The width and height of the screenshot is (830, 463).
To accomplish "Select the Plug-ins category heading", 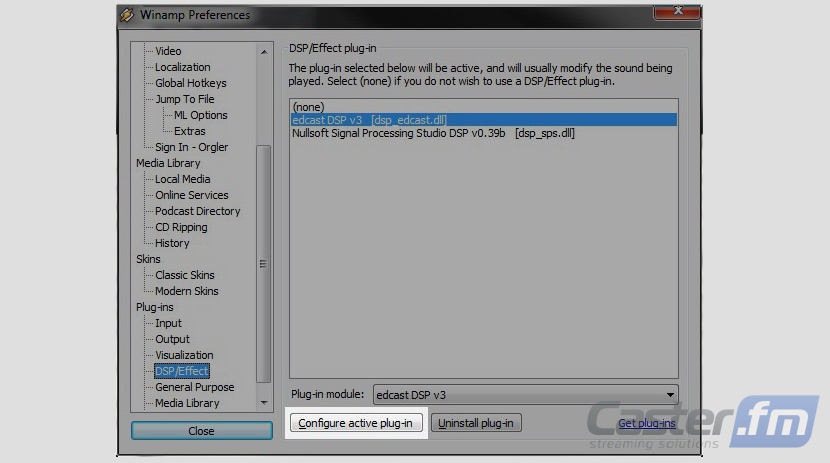I will tap(155, 307).
